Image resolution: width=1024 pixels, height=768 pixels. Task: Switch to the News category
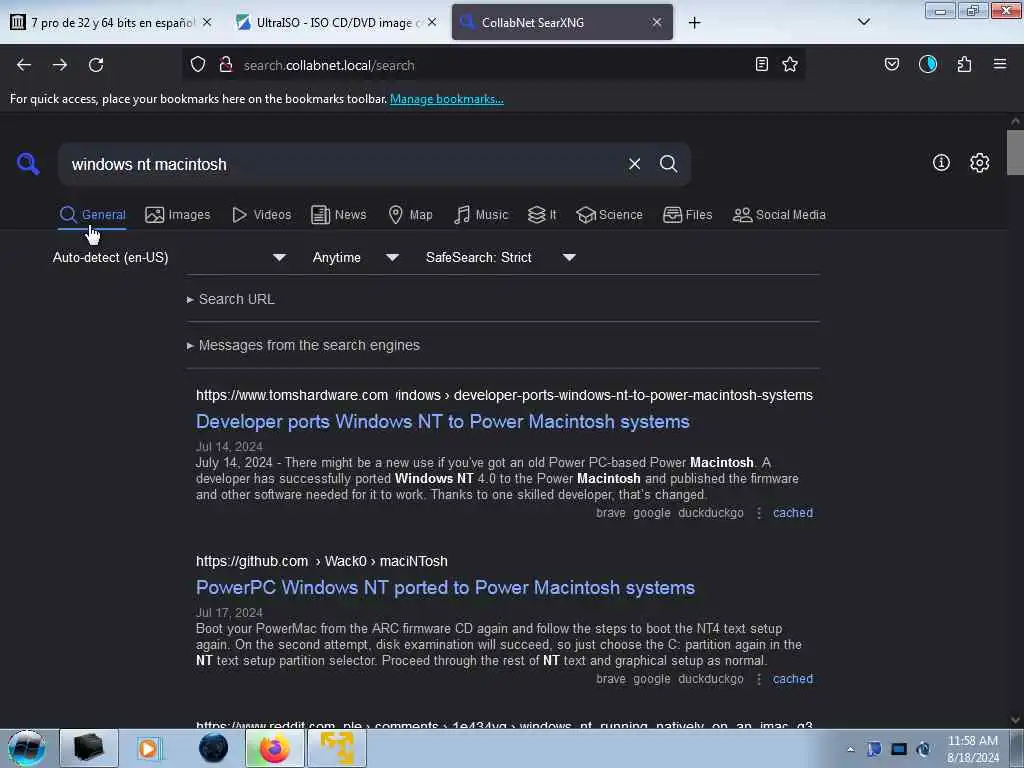click(338, 215)
